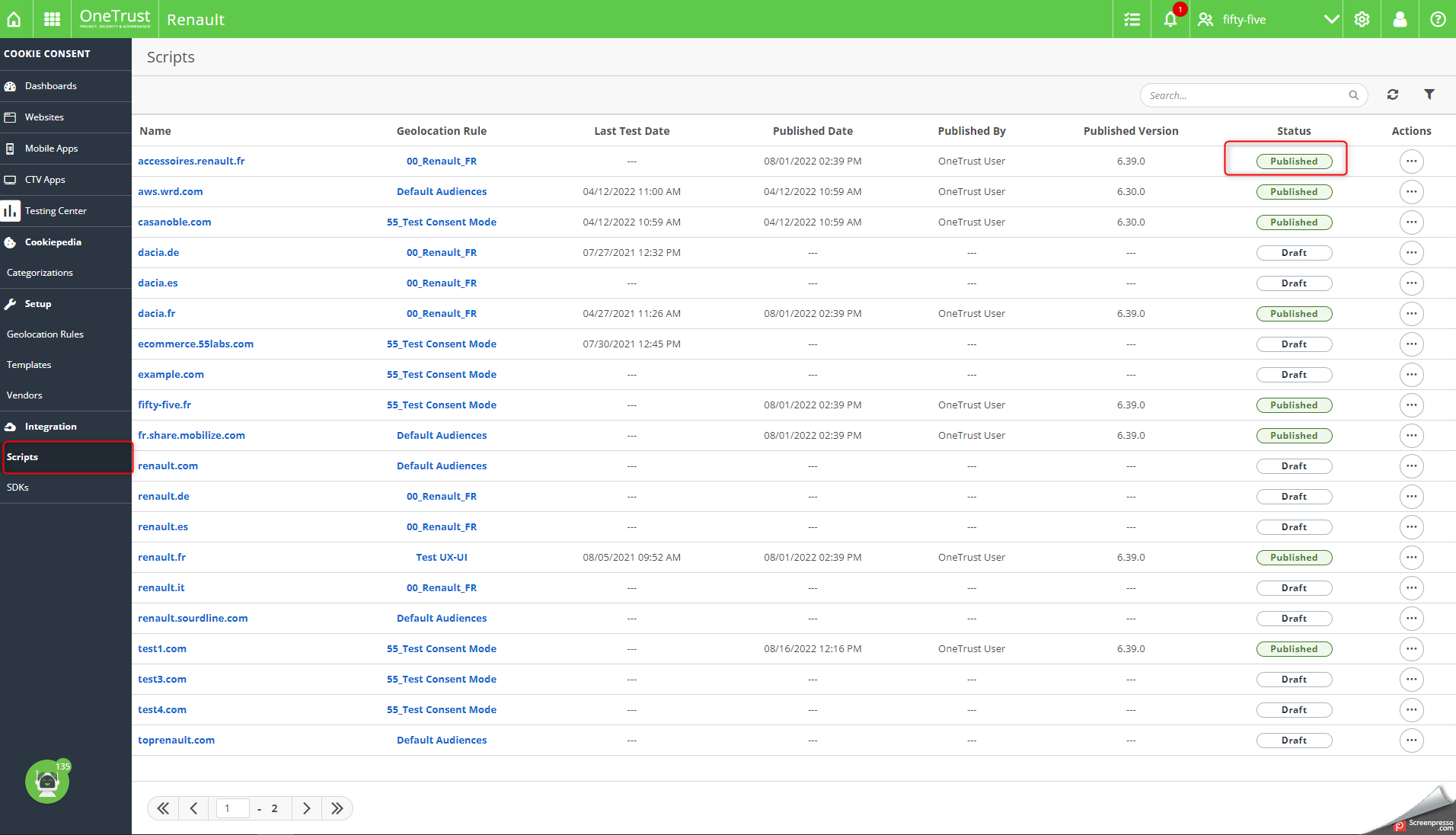This screenshot has height=835, width=1456.
Task: Click the 6.39.0 version for renault.fr
Action: 1131,558
